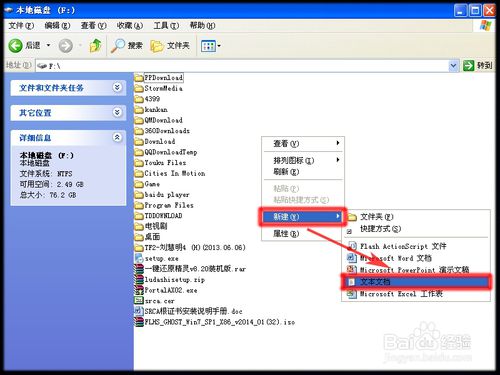Click the grayed Forward arrow button
This screenshot has height=375, width=500.
(x=66, y=45)
